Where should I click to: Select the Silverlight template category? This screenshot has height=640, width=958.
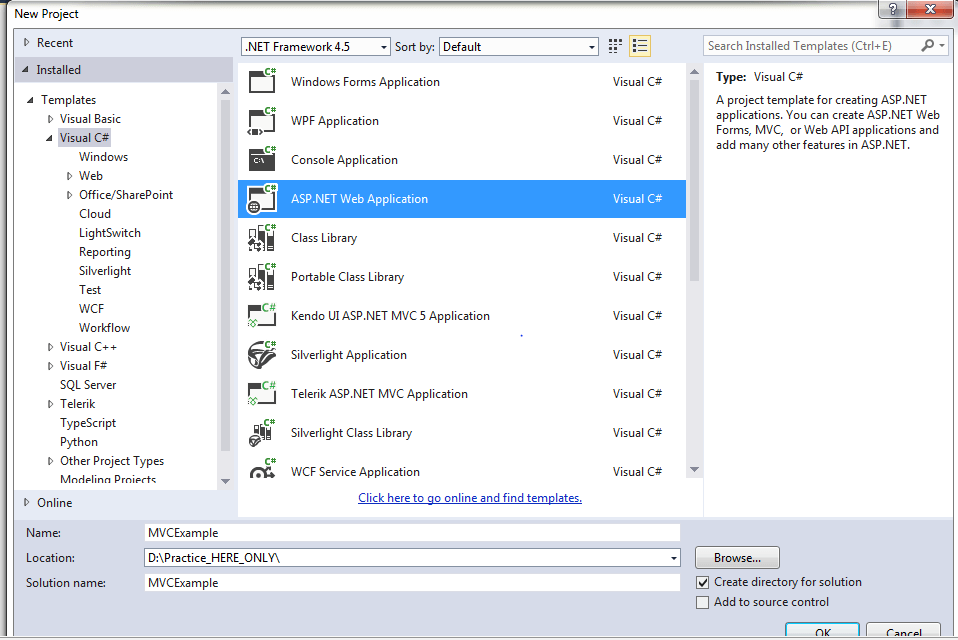pyautogui.click(x=104, y=271)
